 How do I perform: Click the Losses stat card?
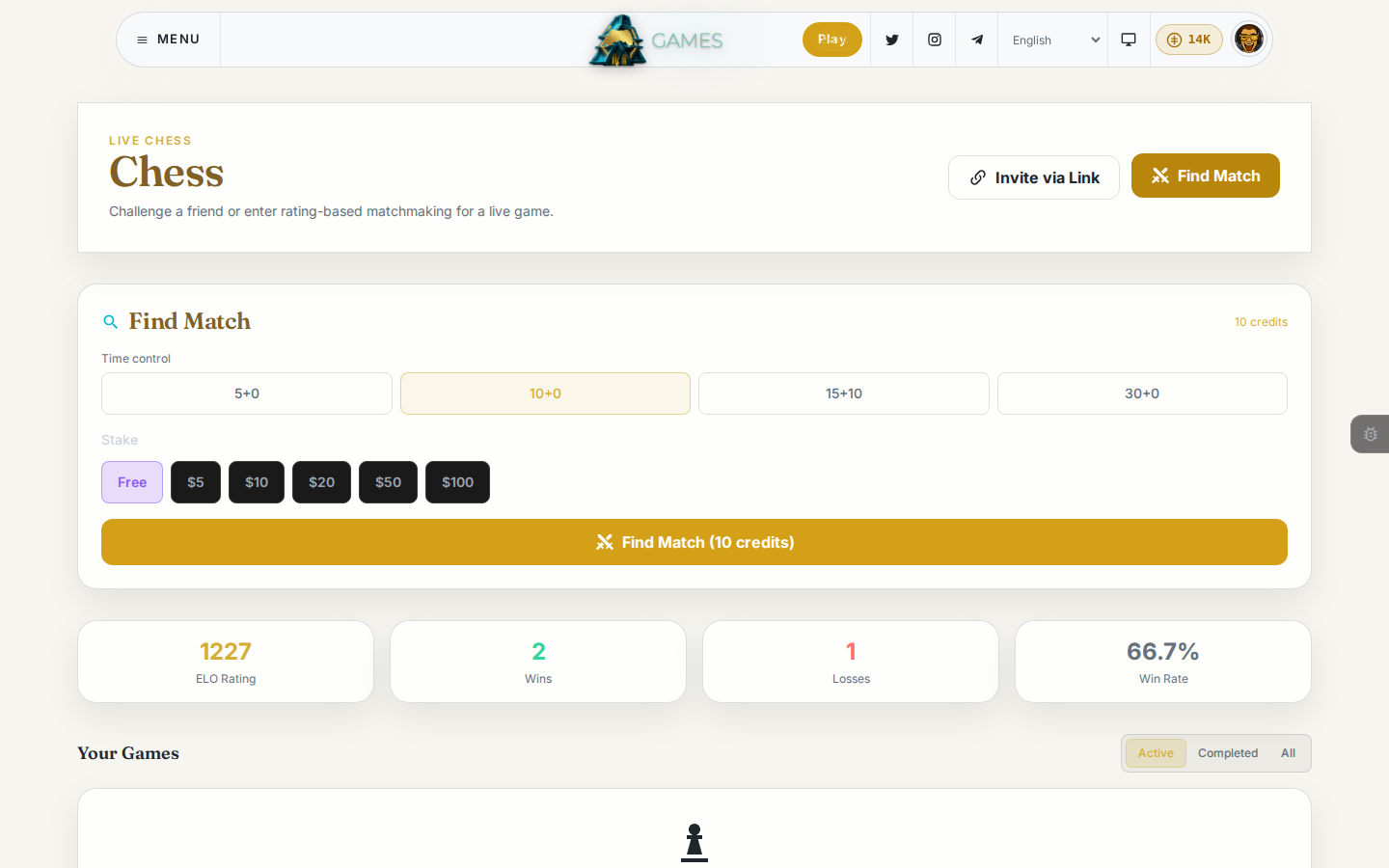(851, 662)
